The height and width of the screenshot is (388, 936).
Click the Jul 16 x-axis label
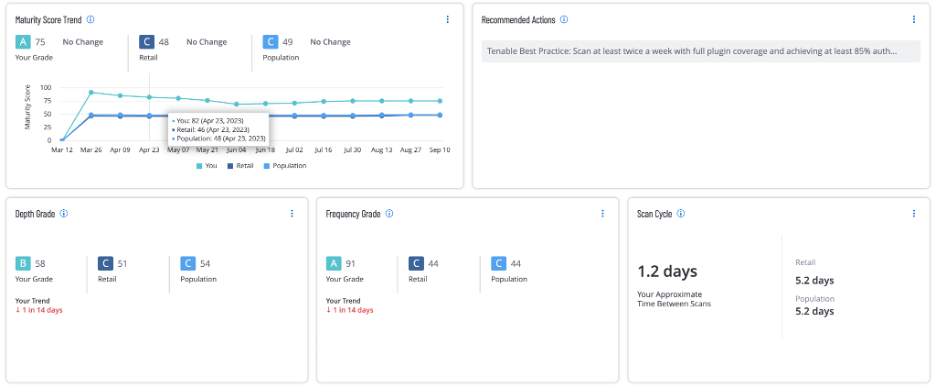click(324, 150)
